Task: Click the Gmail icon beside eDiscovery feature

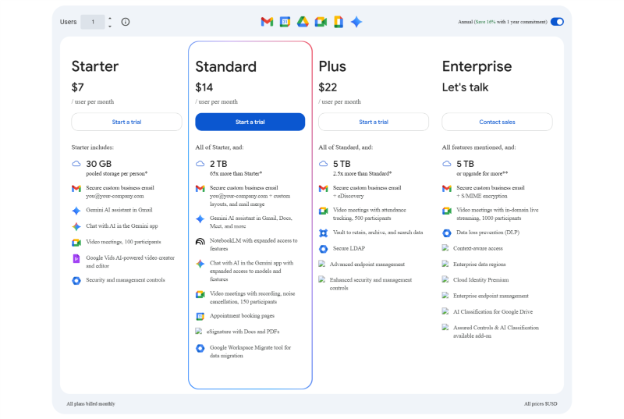Action: click(x=323, y=188)
